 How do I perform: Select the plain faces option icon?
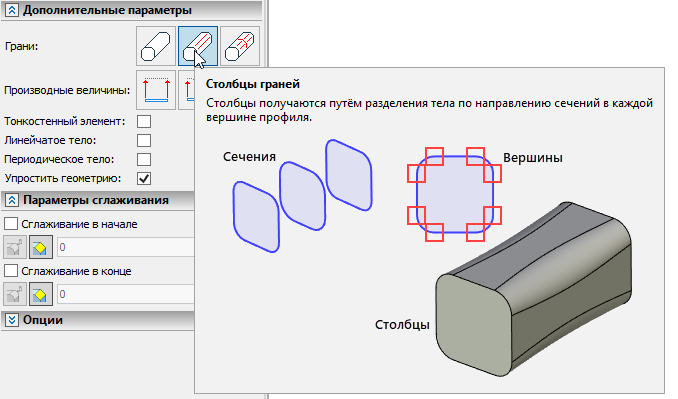click(156, 46)
